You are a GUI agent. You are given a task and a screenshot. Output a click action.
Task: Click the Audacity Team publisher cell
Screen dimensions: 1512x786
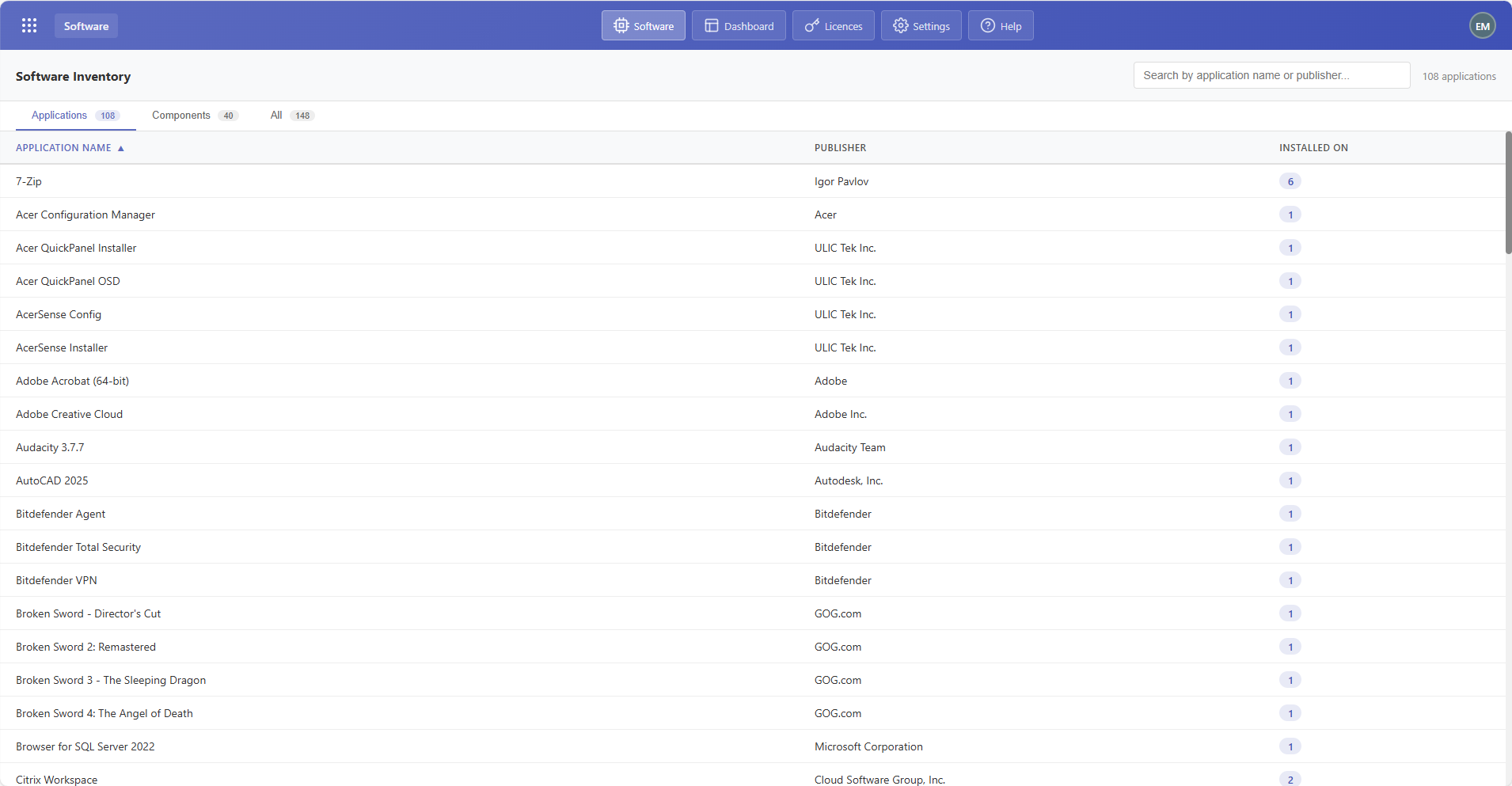tap(850, 447)
